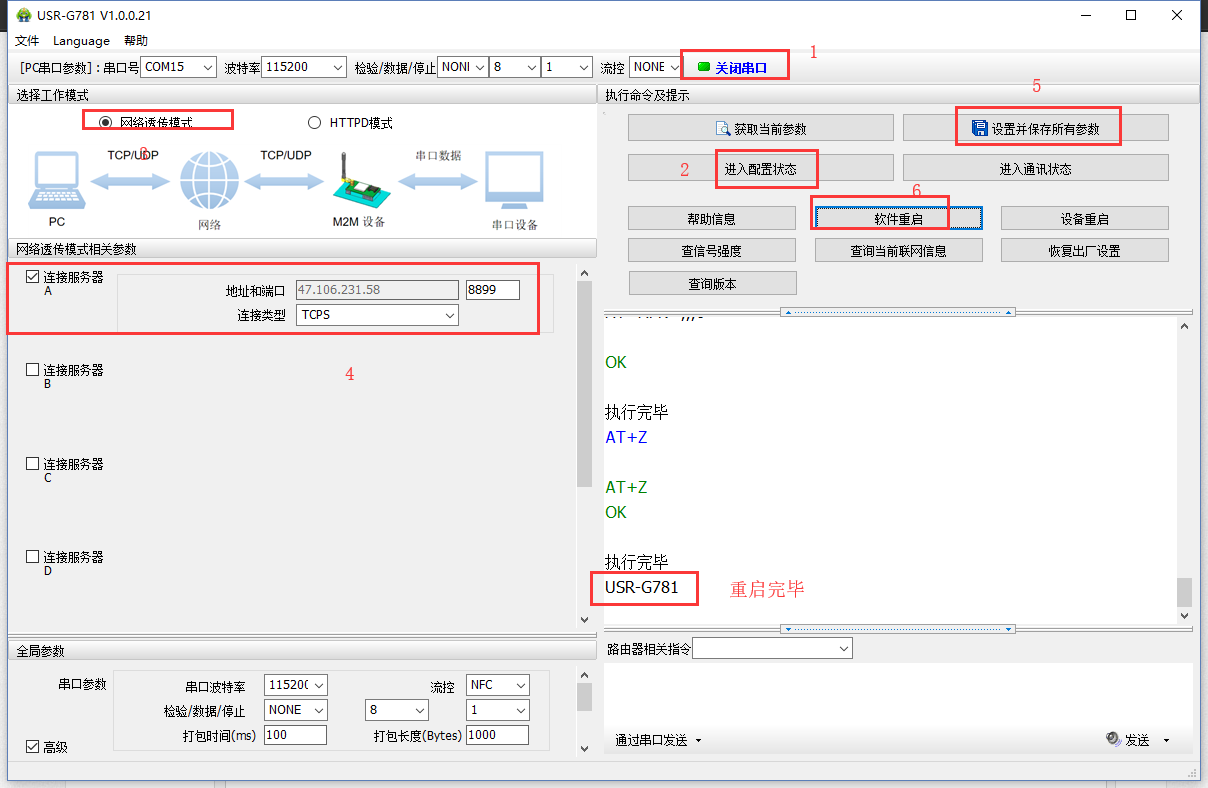Click the port field showing 8899
Image resolution: width=1208 pixels, height=788 pixels.
click(x=492, y=290)
